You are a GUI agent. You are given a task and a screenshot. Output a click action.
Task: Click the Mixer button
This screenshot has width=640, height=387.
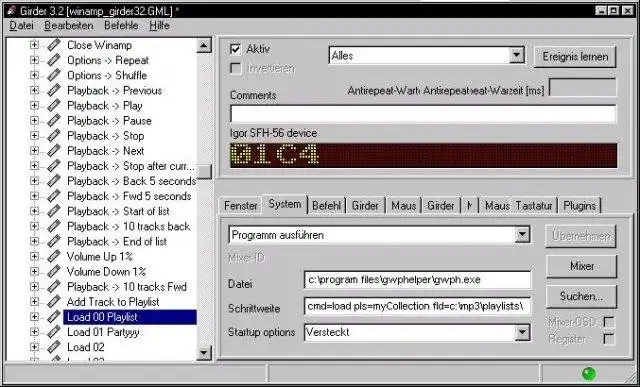pyautogui.click(x=581, y=266)
